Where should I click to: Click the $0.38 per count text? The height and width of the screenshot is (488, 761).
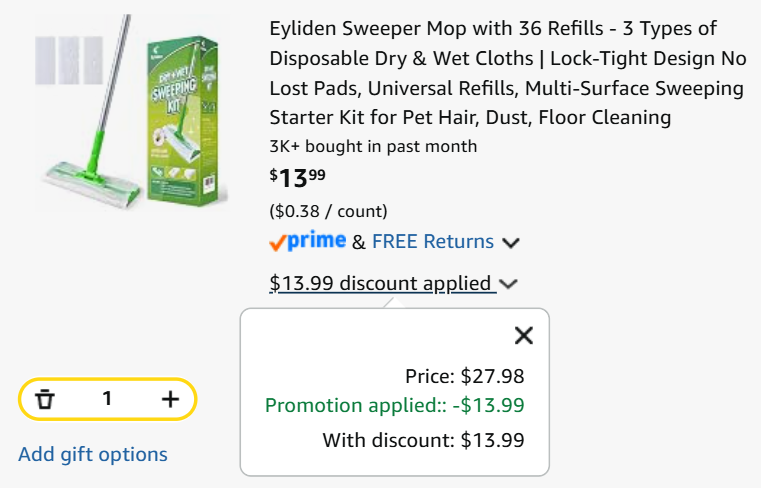tap(329, 211)
